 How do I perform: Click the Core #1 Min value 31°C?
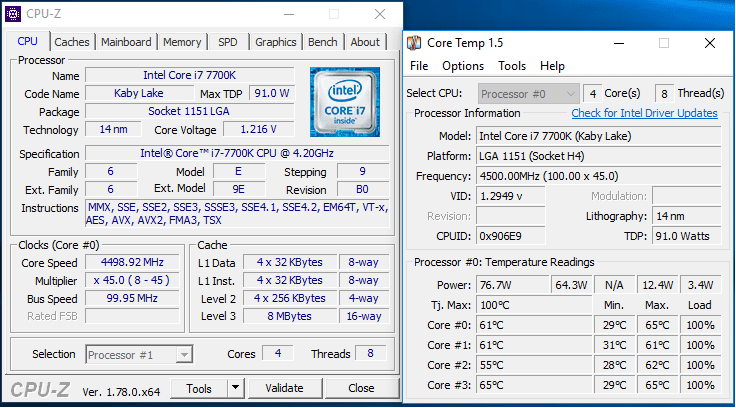(x=614, y=345)
